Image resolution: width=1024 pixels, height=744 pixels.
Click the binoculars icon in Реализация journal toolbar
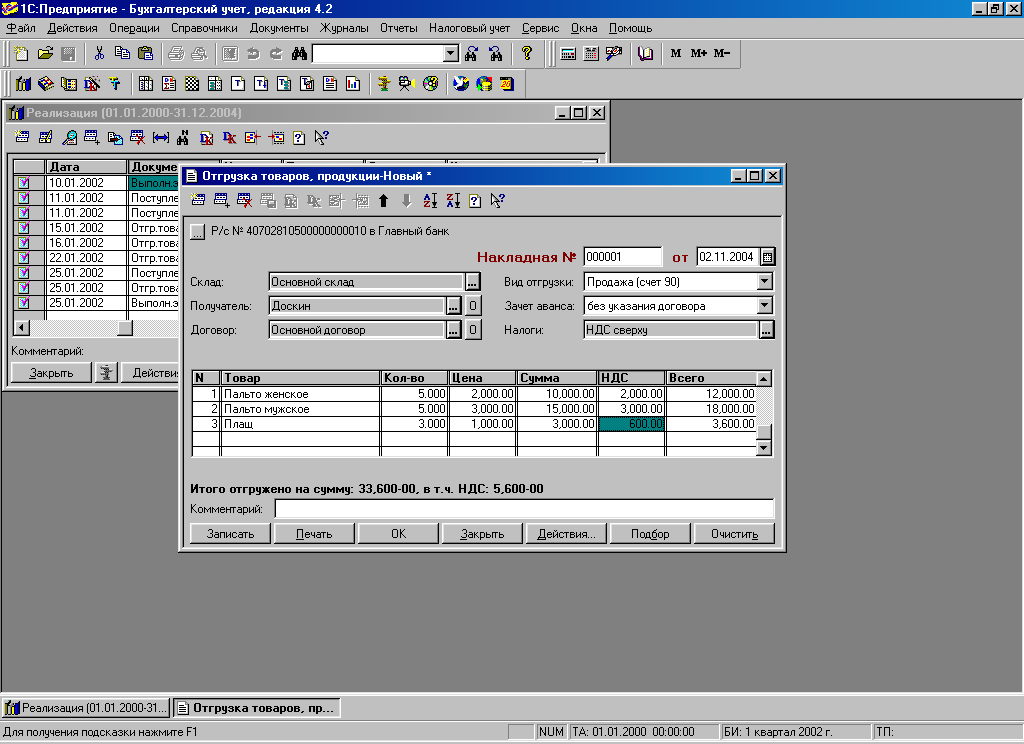[x=183, y=137]
